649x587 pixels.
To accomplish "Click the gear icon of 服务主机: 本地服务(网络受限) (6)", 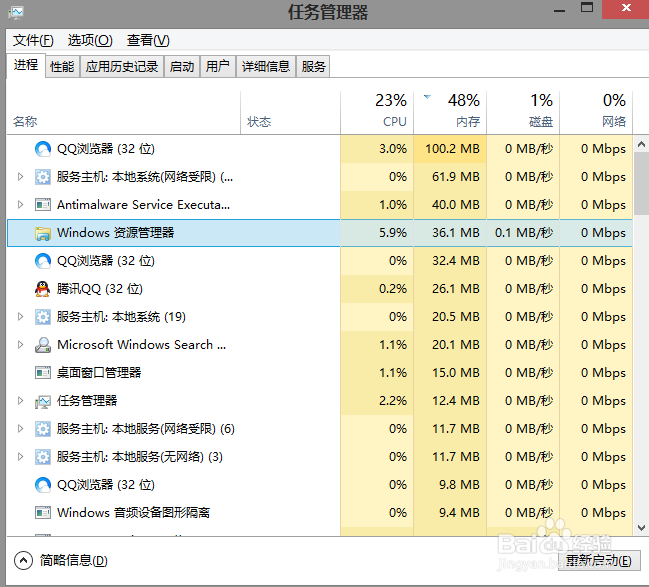I will pos(43,429).
